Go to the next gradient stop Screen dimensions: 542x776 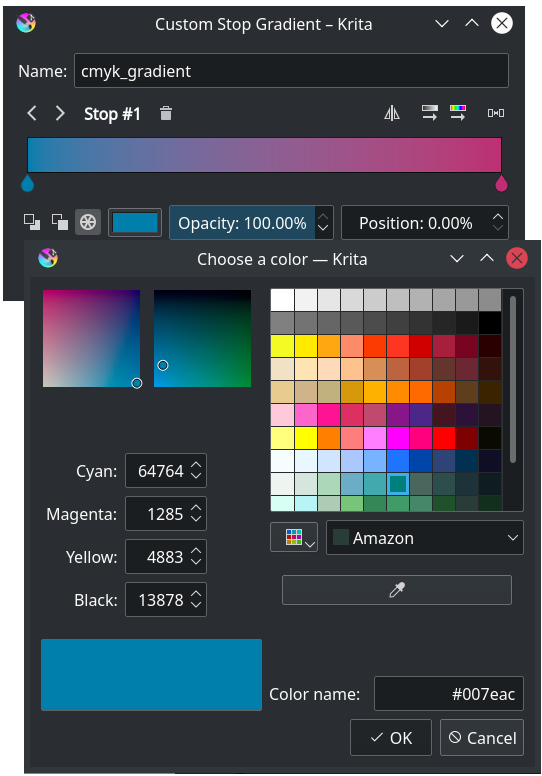coord(60,113)
